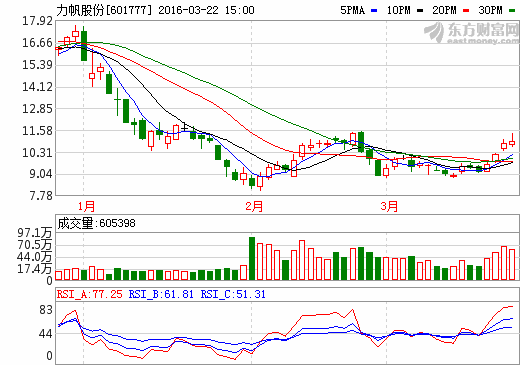Click the 44 RSI axis label
The height and width of the screenshot is (365, 520).
point(46,334)
